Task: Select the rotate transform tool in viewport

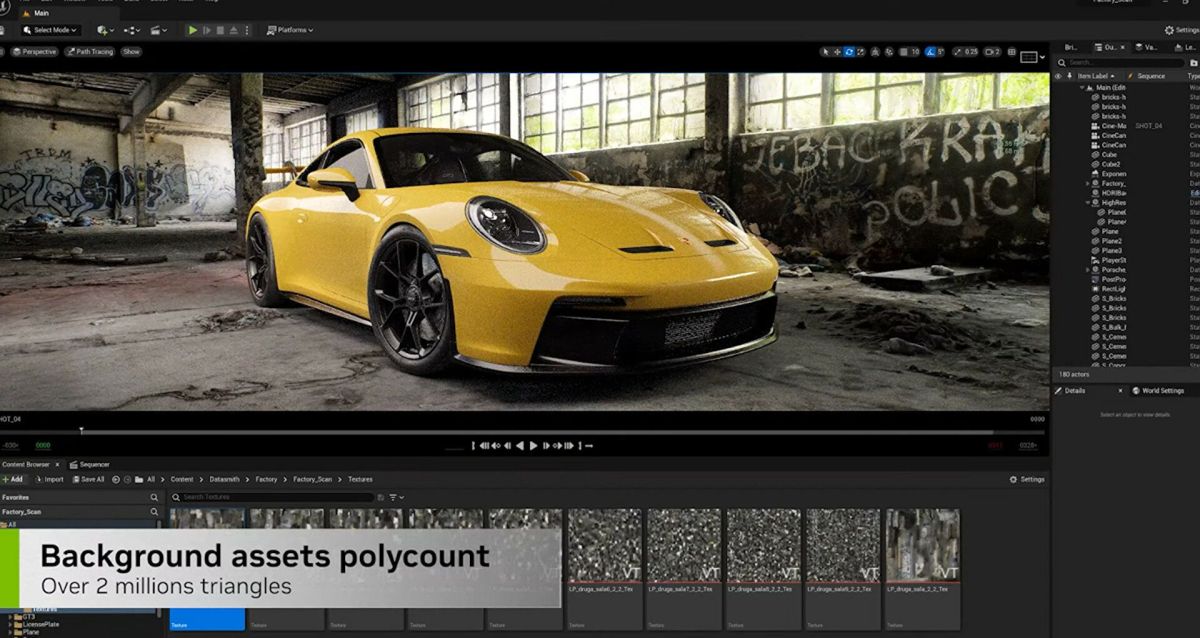Action: click(849, 52)
